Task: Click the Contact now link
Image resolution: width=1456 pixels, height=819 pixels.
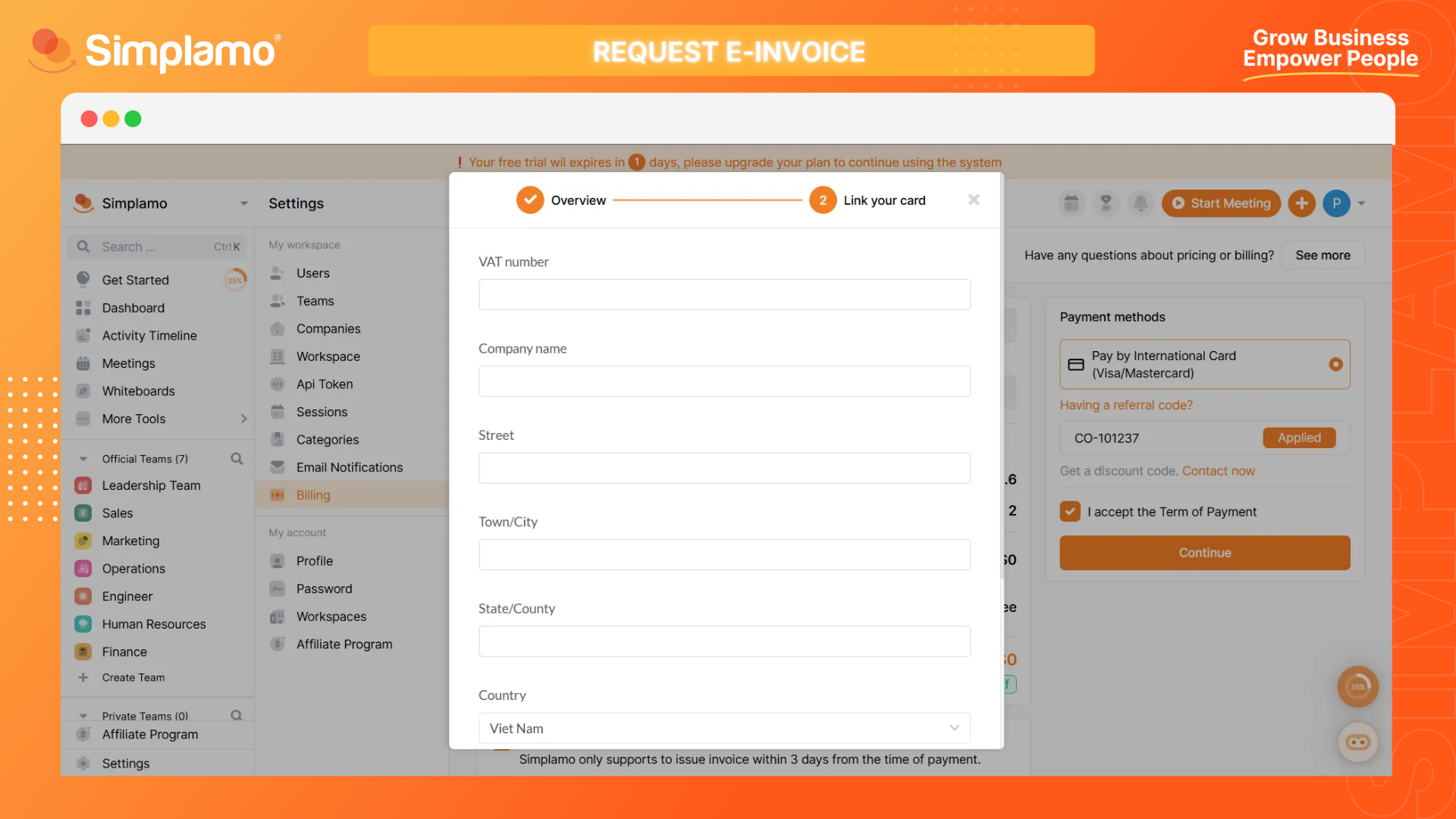Action: click(x=1218, y=471)
